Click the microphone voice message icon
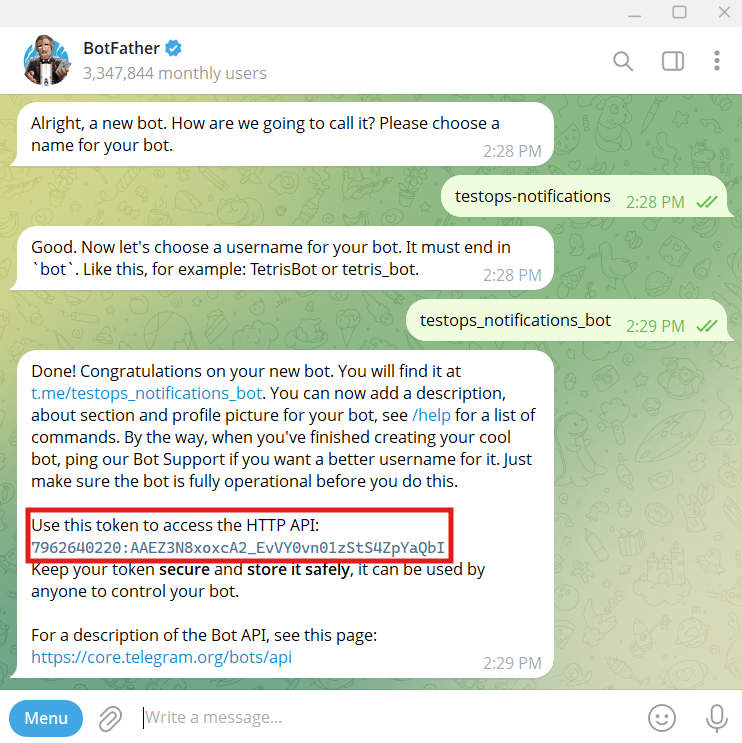The width and height of the screenshot is (742, 743). tap(716, 718)
